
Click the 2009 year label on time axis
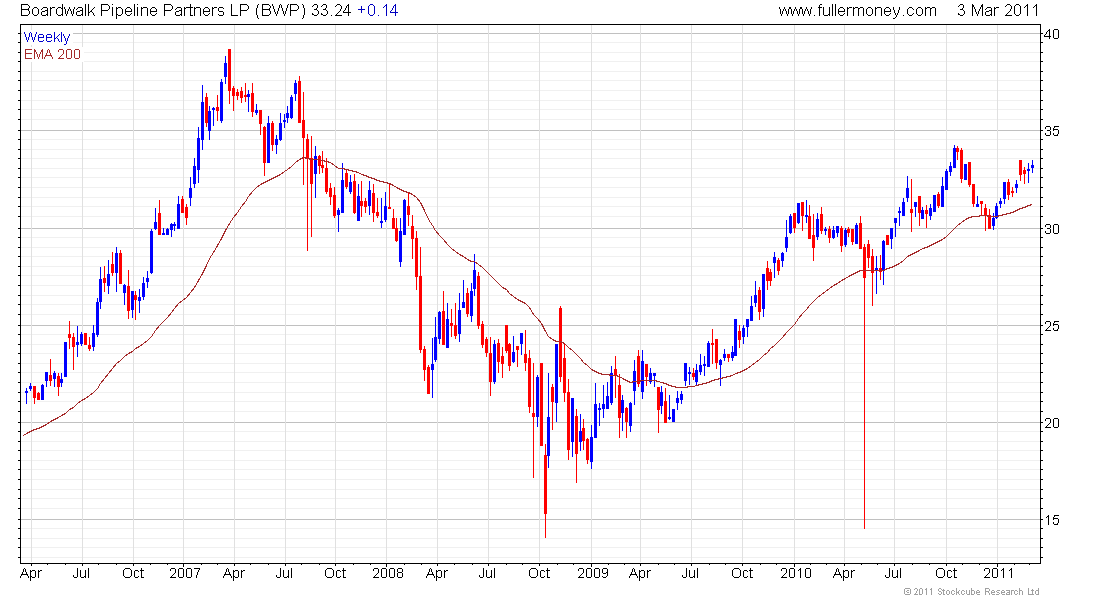click(x=593, y=573)
